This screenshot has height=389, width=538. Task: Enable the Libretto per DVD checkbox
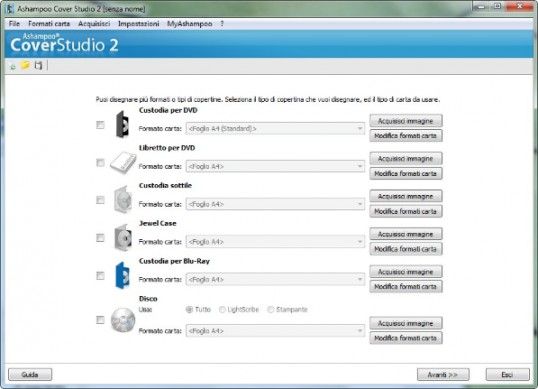click(x=100, y=163)
